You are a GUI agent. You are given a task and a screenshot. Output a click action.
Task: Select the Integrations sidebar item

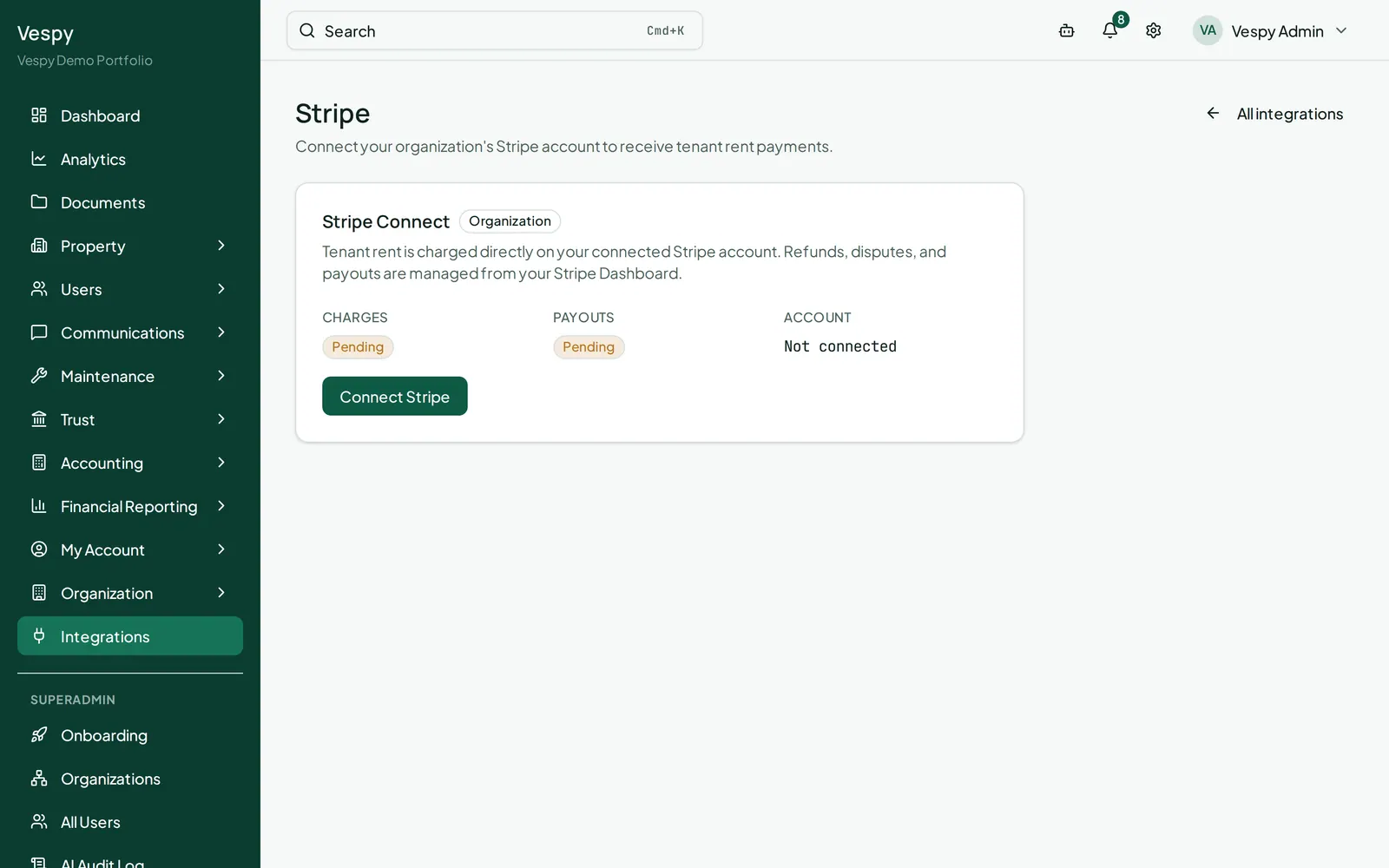pos(130,636)
